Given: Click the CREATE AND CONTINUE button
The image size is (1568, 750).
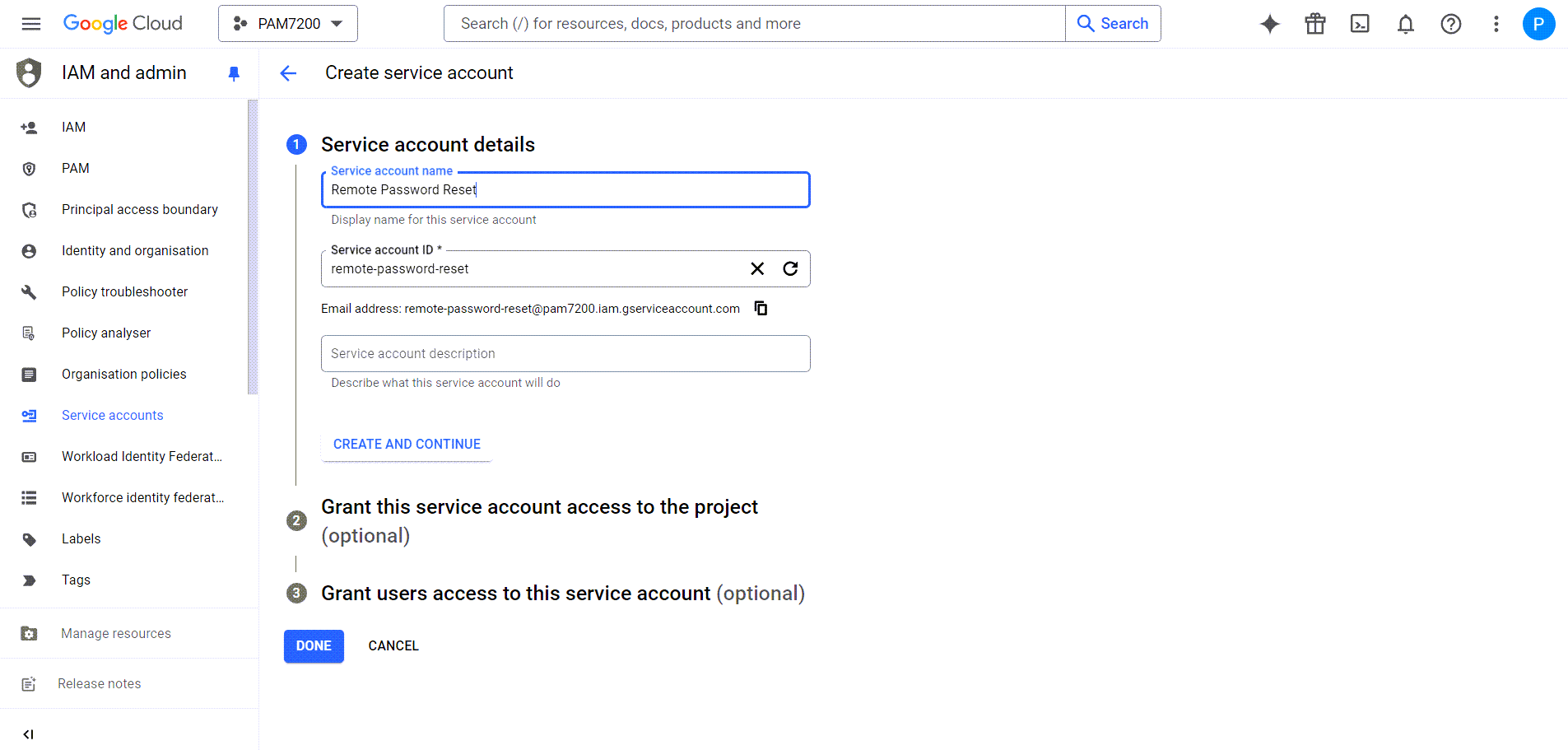Looking at the screenshot, I should pyautogui.click(x=407, y=444).
